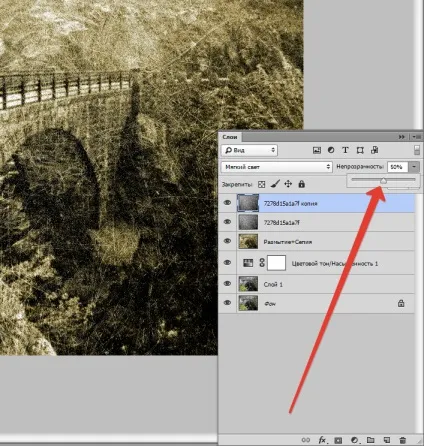This screenshot has width=424, height=446.
Task: Select the Слои panel tab
Action: 230,137
